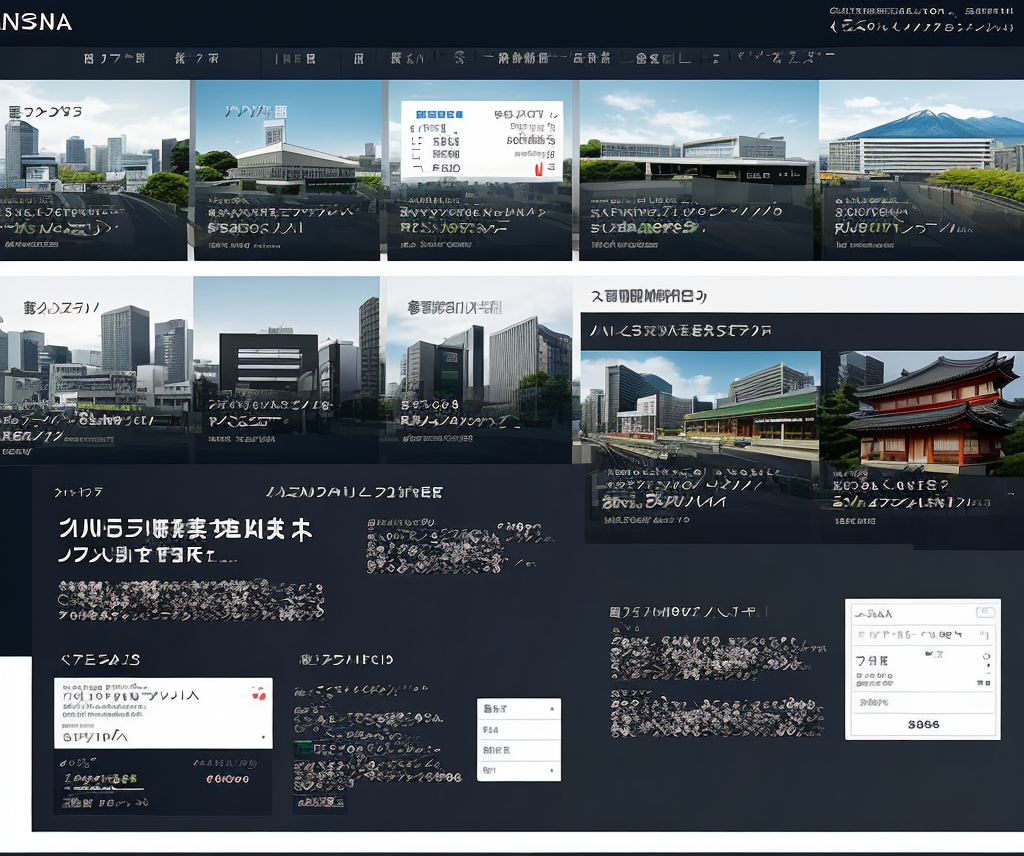Viewport: 1024px width, 856px height.
Task: Expand the last row of the small white dropdown list
Action: tap(518, 770)
